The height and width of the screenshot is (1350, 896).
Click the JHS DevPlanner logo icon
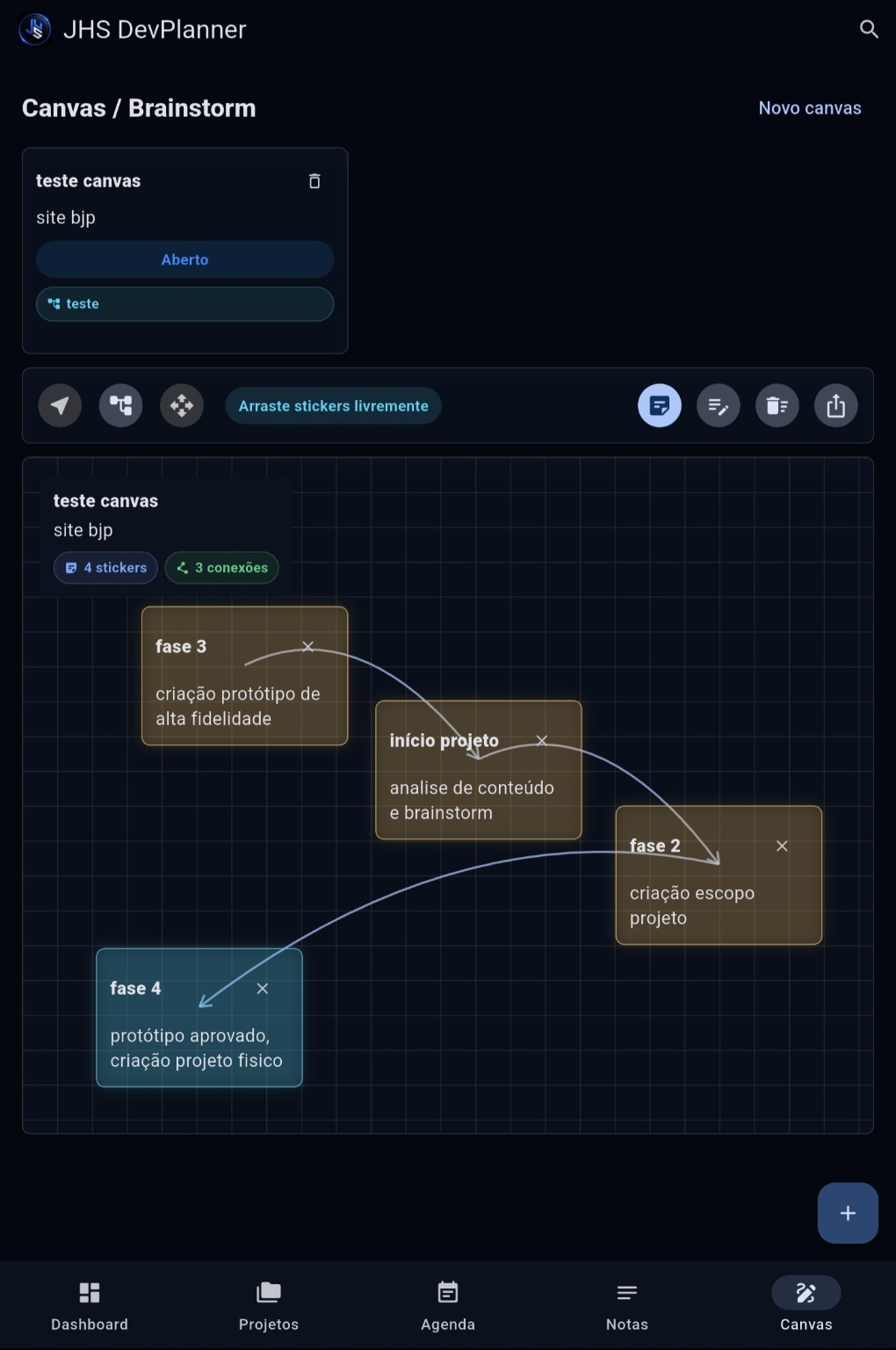coord(35,29)
